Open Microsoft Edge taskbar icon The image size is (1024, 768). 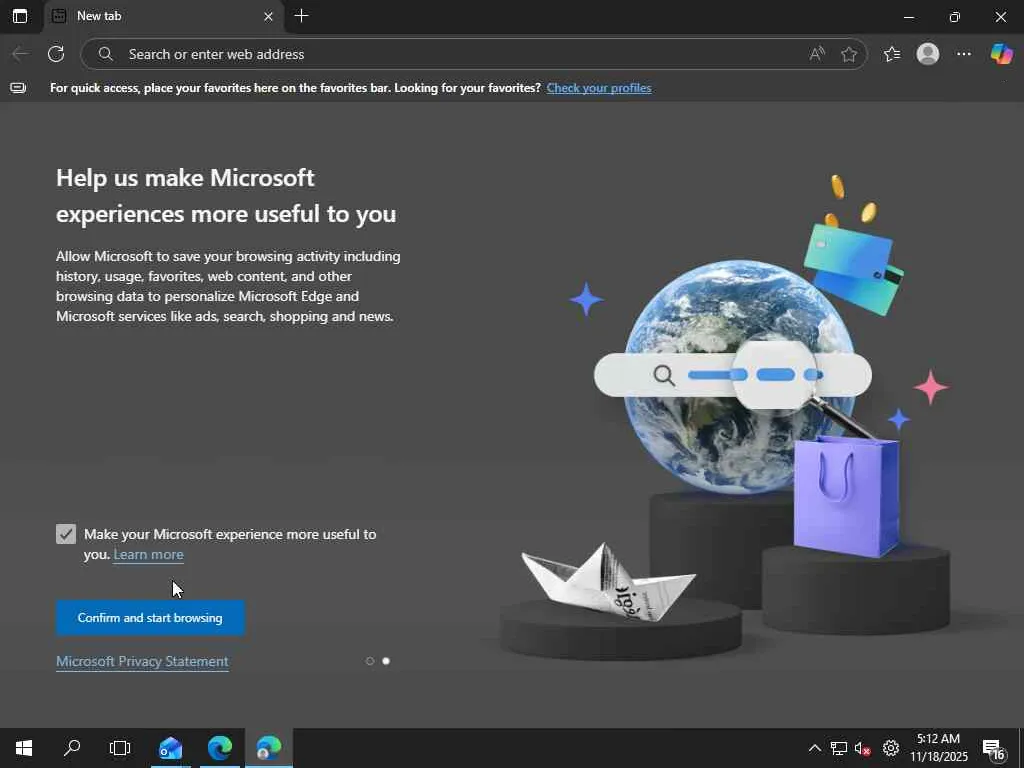pyautogui.click(x=220, y=748)
